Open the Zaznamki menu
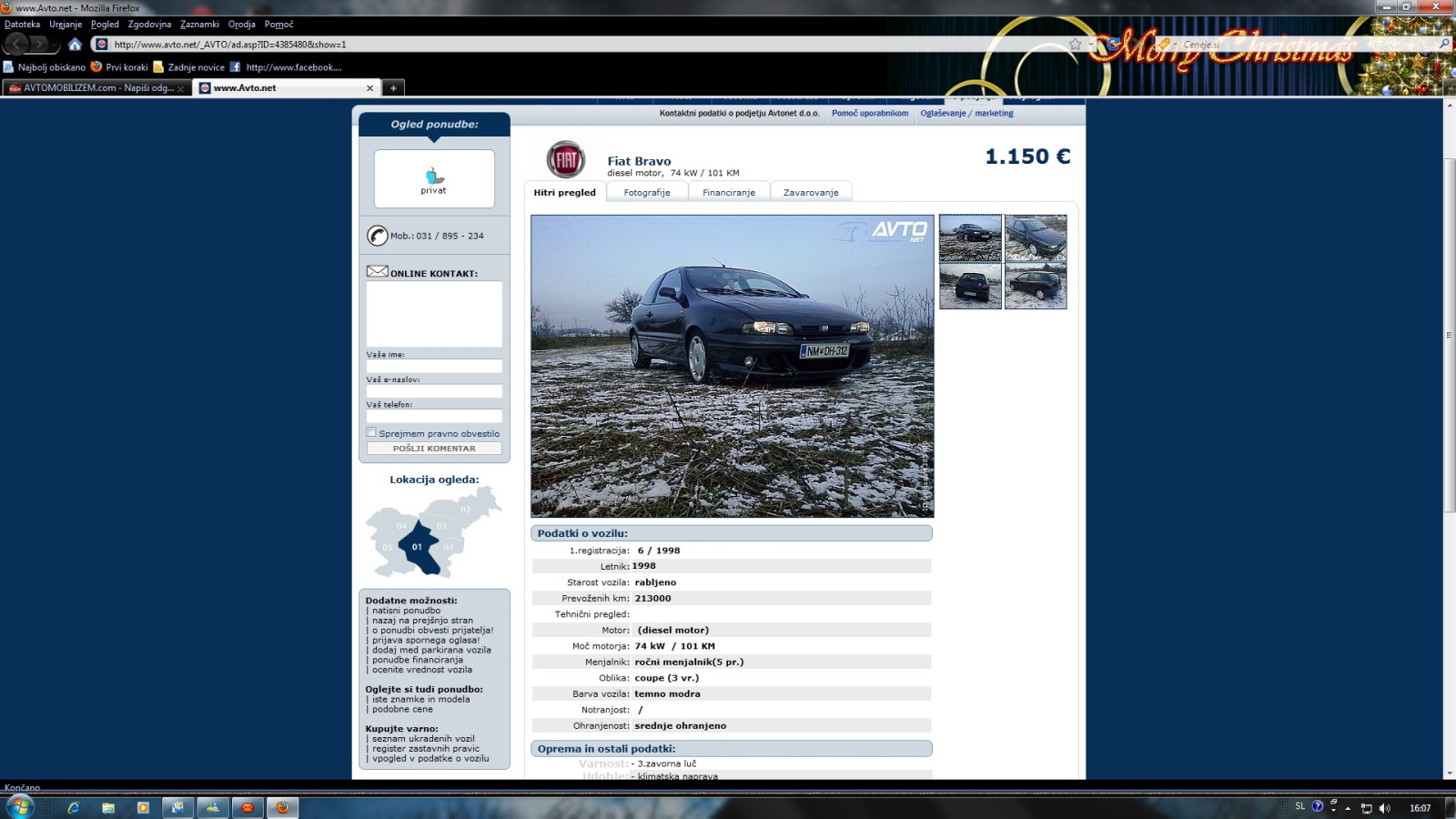This screenshot has width=1456, height=819. click(x=199, y=25)
